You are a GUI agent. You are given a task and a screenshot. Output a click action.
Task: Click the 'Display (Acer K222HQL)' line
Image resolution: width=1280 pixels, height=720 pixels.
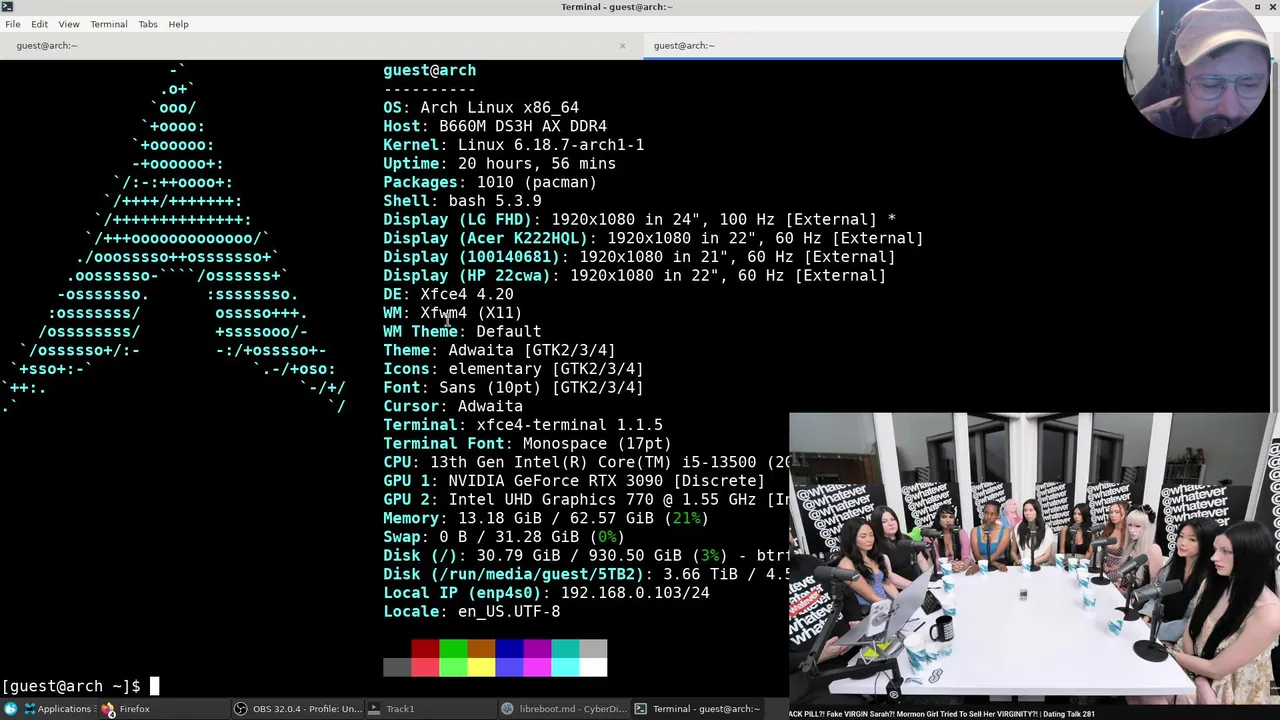click(x=653, y=238)
